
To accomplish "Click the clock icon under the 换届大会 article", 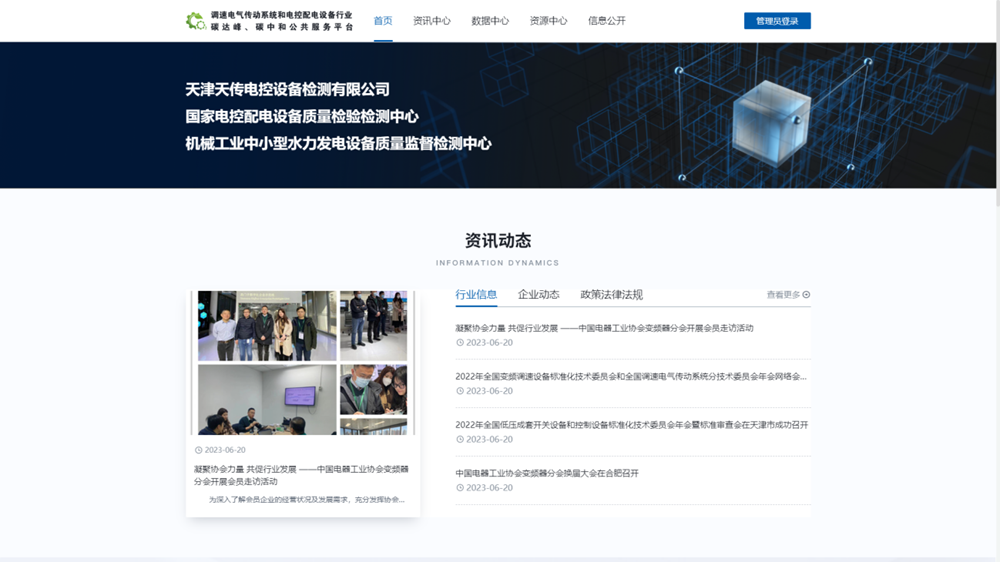I will coord(460,488).
